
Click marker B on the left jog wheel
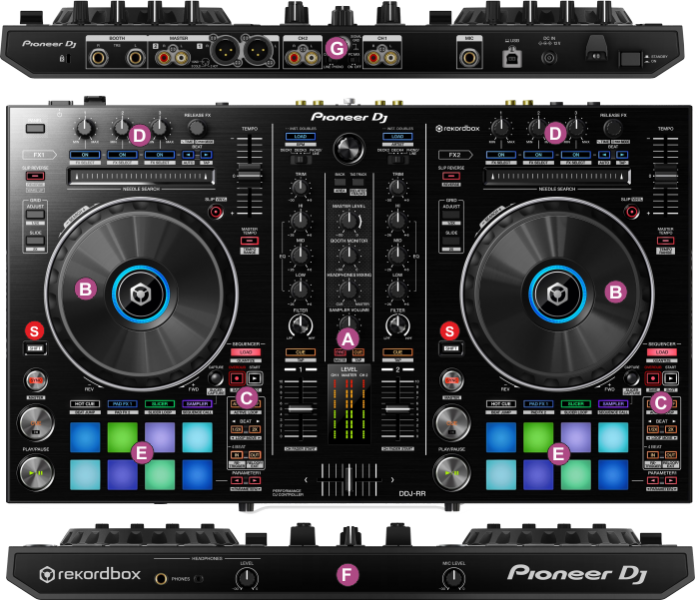[x=85, y=290]
